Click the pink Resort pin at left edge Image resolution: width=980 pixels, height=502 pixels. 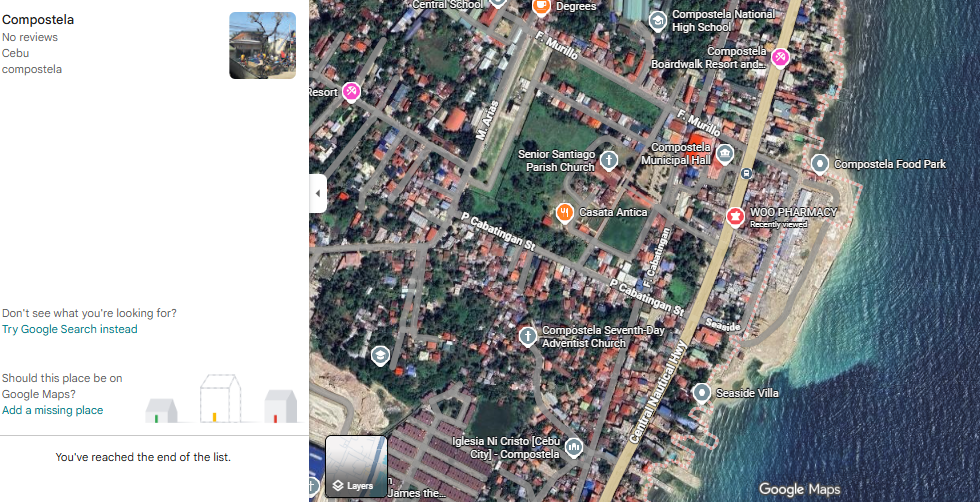point(350,92)
